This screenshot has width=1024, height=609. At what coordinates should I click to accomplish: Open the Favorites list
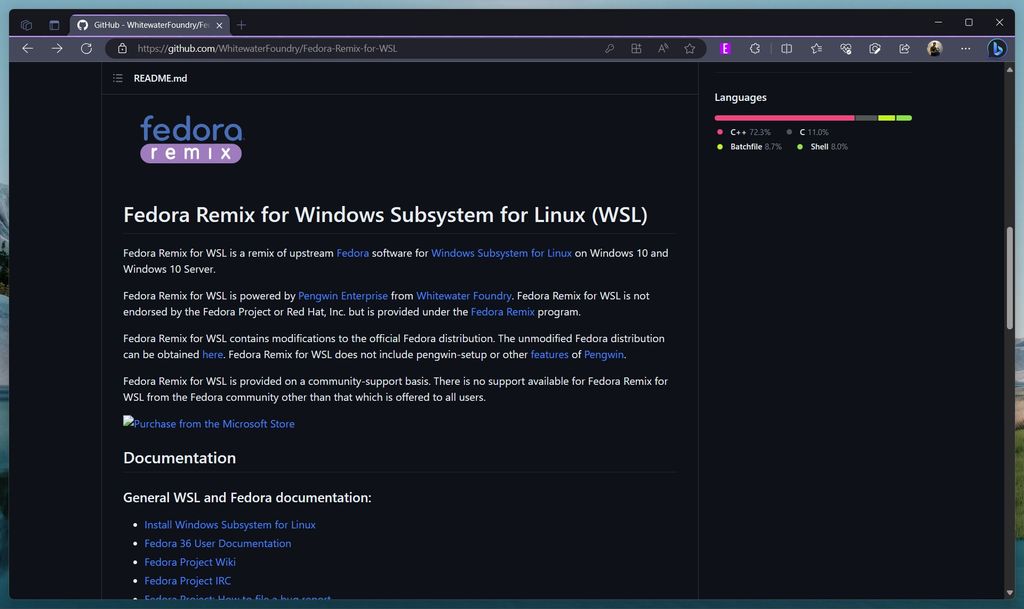point(814,48)
